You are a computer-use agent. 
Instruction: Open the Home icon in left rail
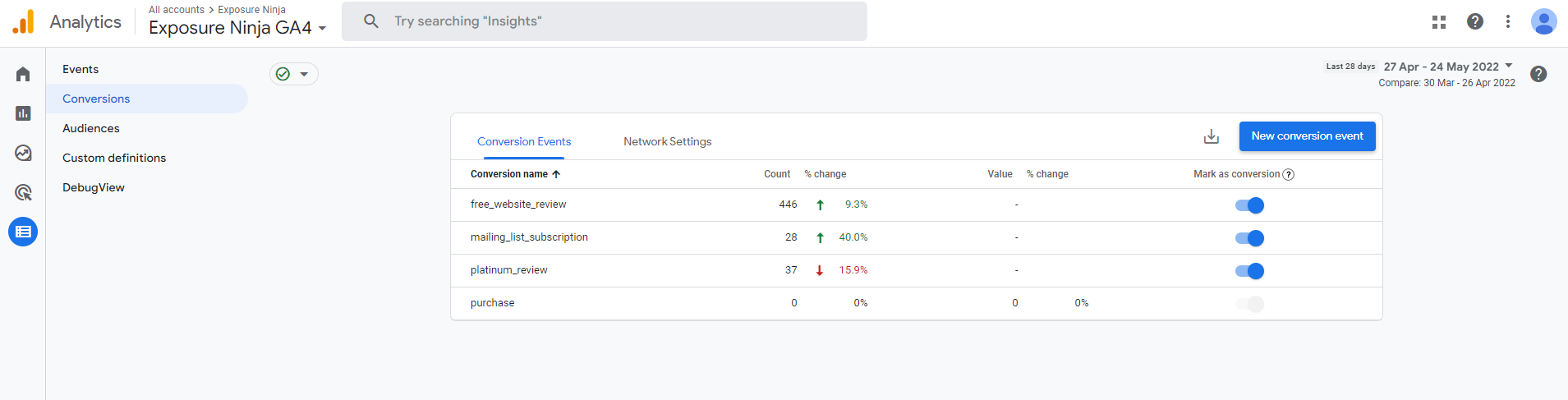click(23, 75)
